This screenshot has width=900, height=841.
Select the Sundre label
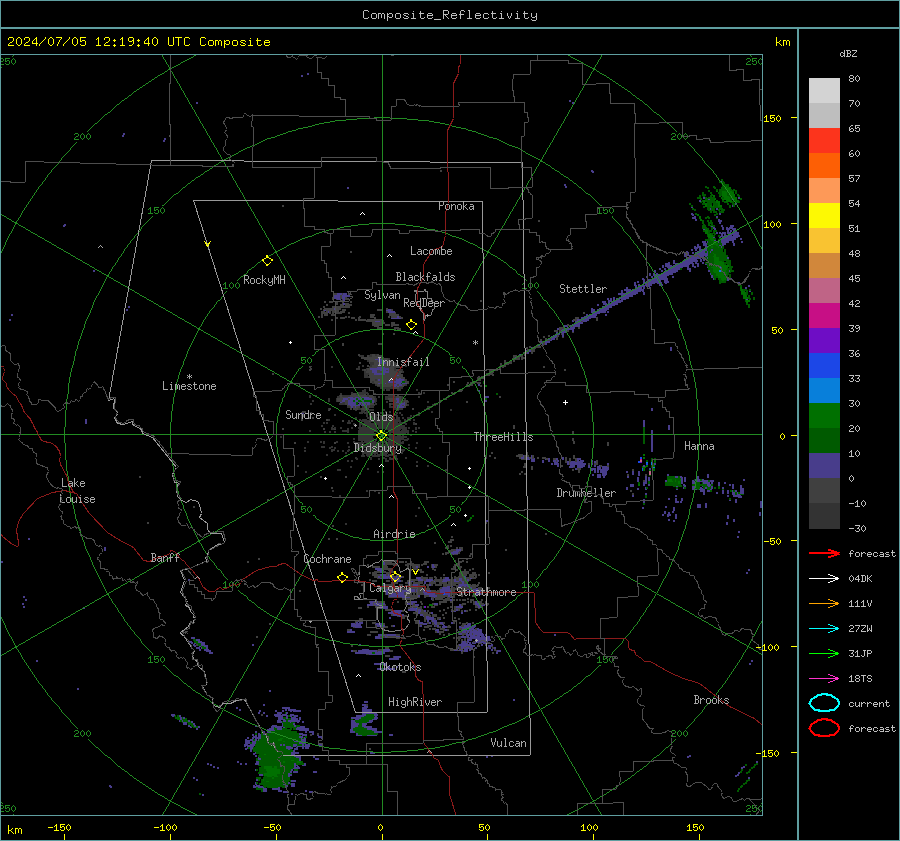(x=303, y=415)
